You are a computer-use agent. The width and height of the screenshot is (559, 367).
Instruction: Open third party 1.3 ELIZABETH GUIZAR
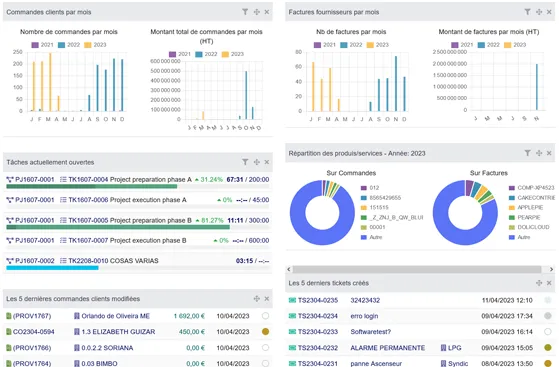point(114,332)
